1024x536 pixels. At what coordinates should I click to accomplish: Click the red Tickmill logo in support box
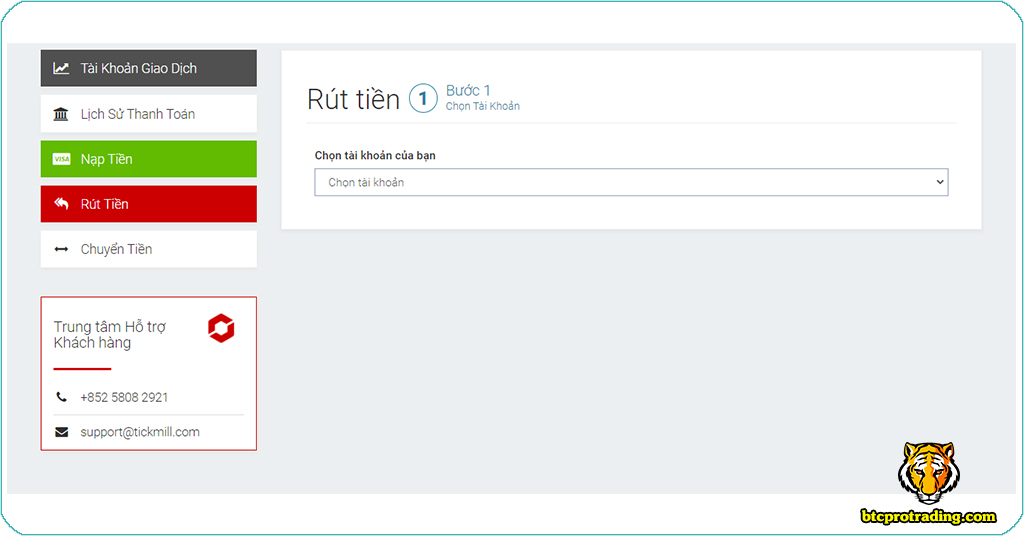point(221,329)
